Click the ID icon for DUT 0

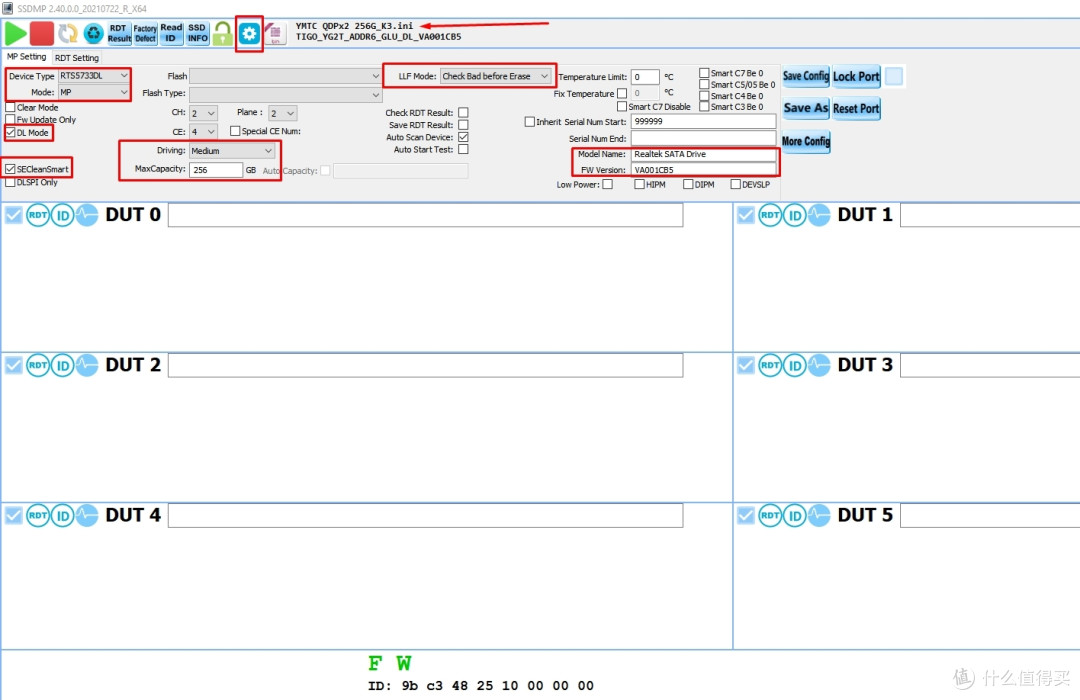tap(63, 215)
